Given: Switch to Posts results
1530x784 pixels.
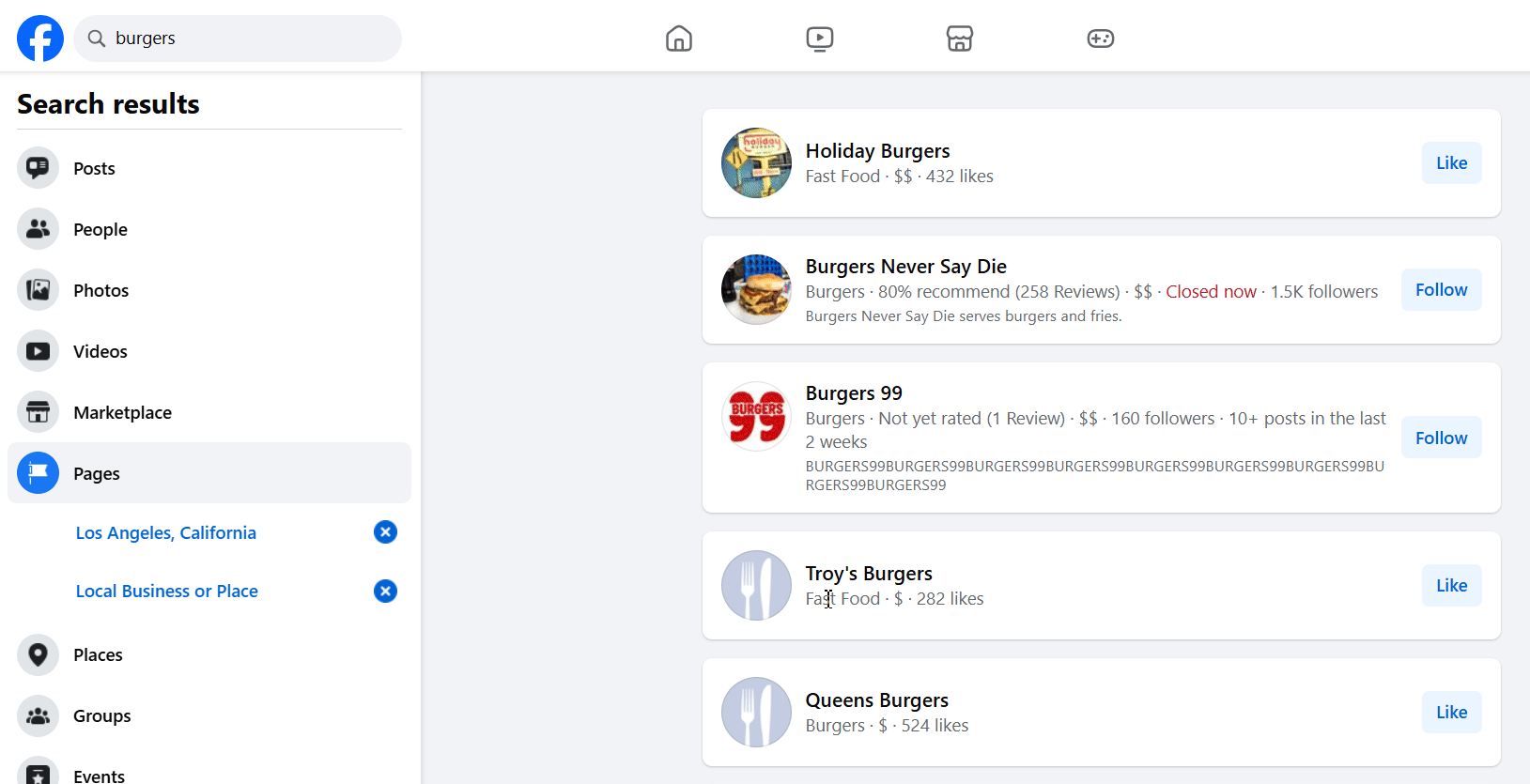Looking at the screenshot, I should (x=209, y=168).
